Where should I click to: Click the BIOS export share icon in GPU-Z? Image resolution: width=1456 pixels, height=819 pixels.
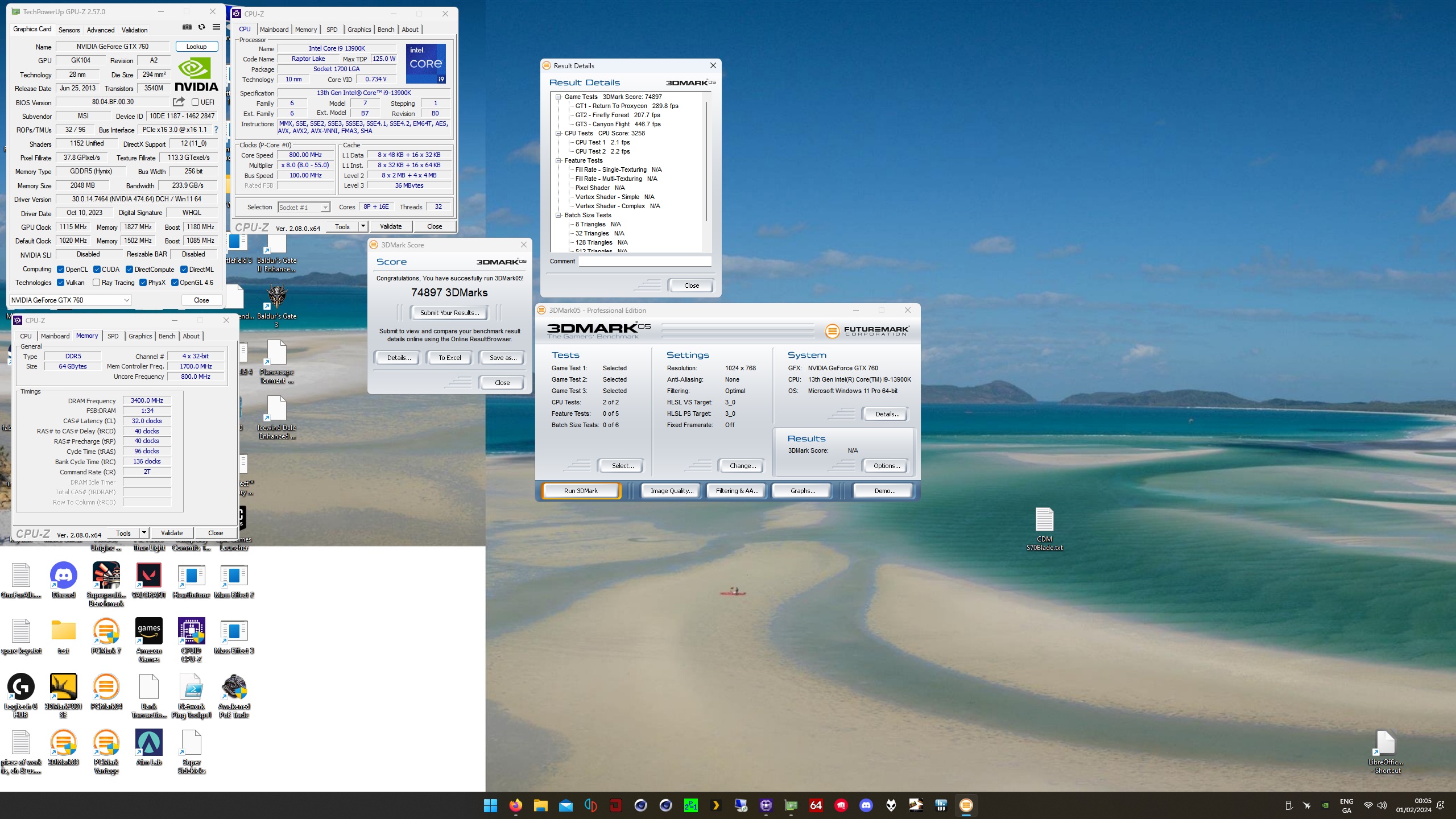pos(179,102)
